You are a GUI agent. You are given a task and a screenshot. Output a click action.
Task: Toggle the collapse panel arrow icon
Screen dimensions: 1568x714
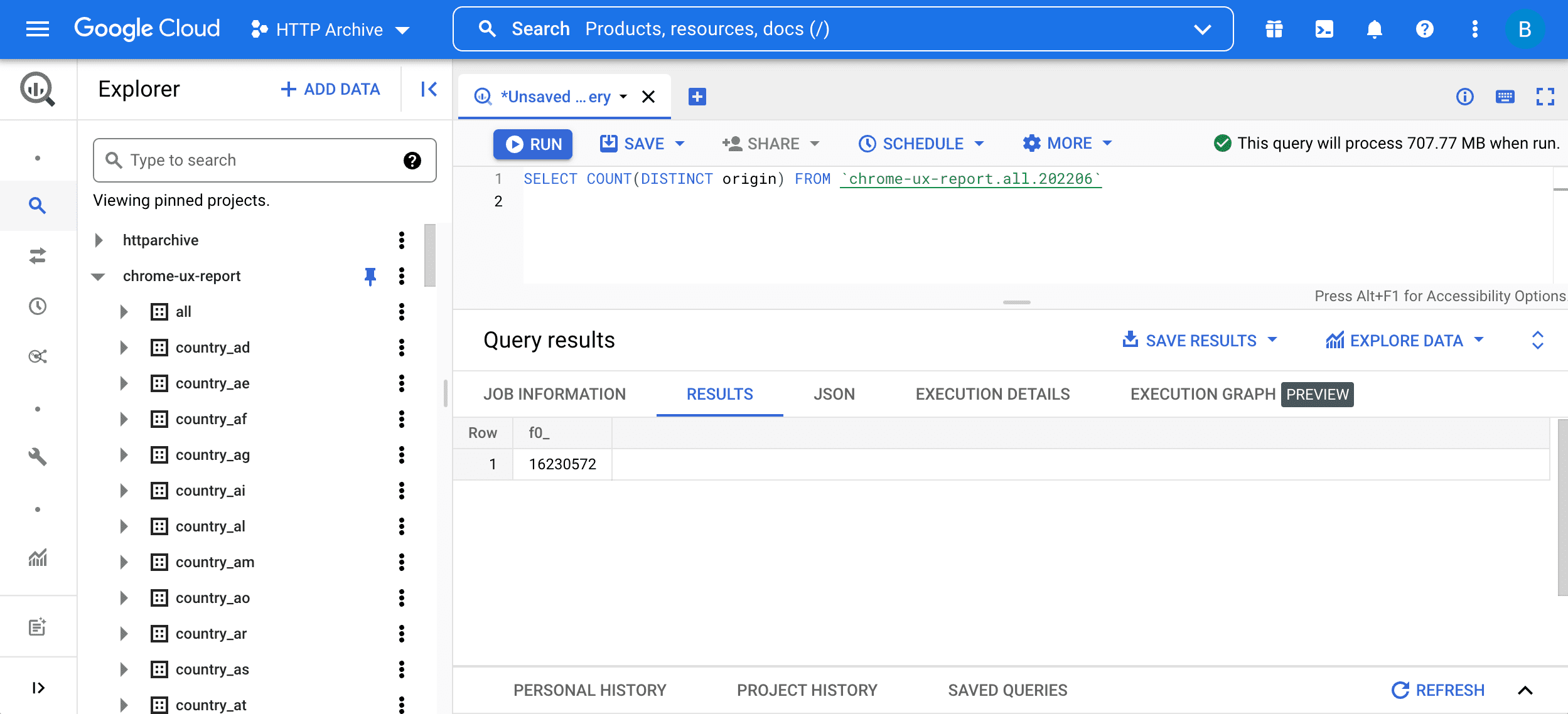[x=429, y=89]
